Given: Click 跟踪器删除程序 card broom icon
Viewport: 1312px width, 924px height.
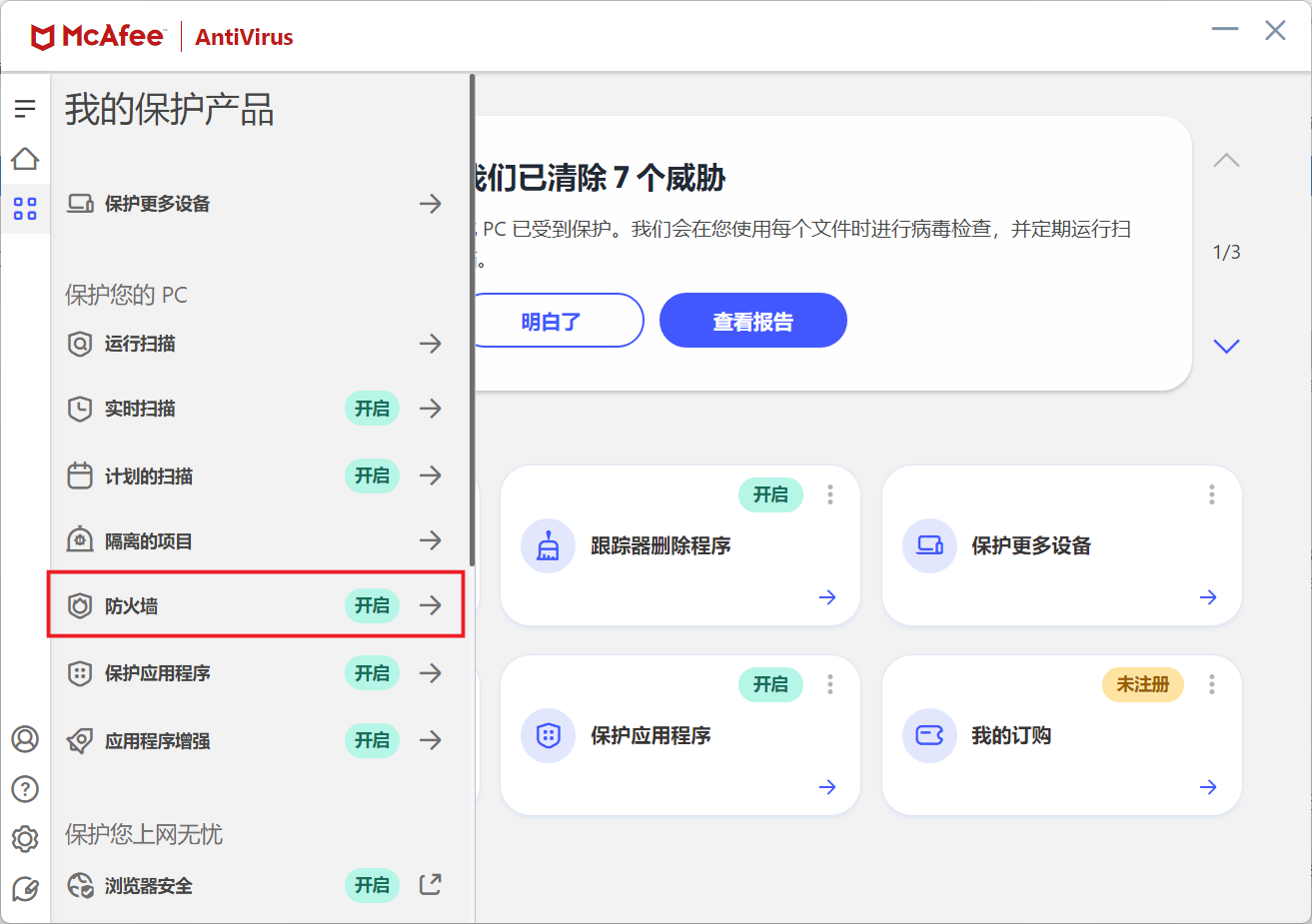Looking at the screenshot, I should coord(548,545).
